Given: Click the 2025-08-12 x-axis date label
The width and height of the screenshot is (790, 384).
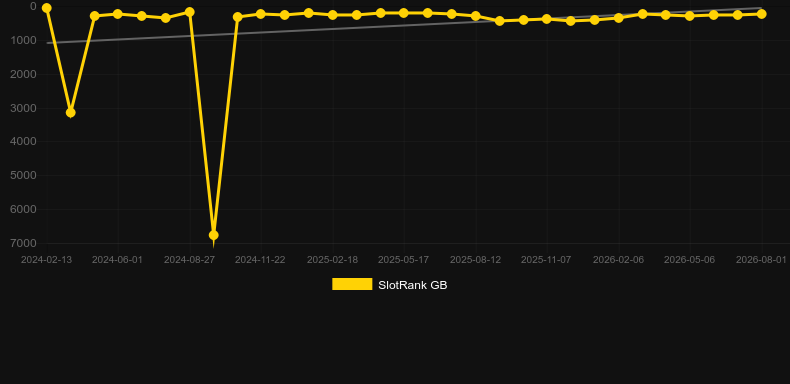Looking at the screenshot, I should pos(476,260).
